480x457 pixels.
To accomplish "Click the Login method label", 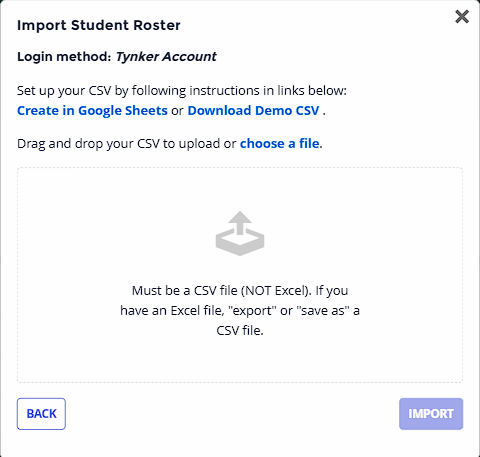I will pos(64,57).
